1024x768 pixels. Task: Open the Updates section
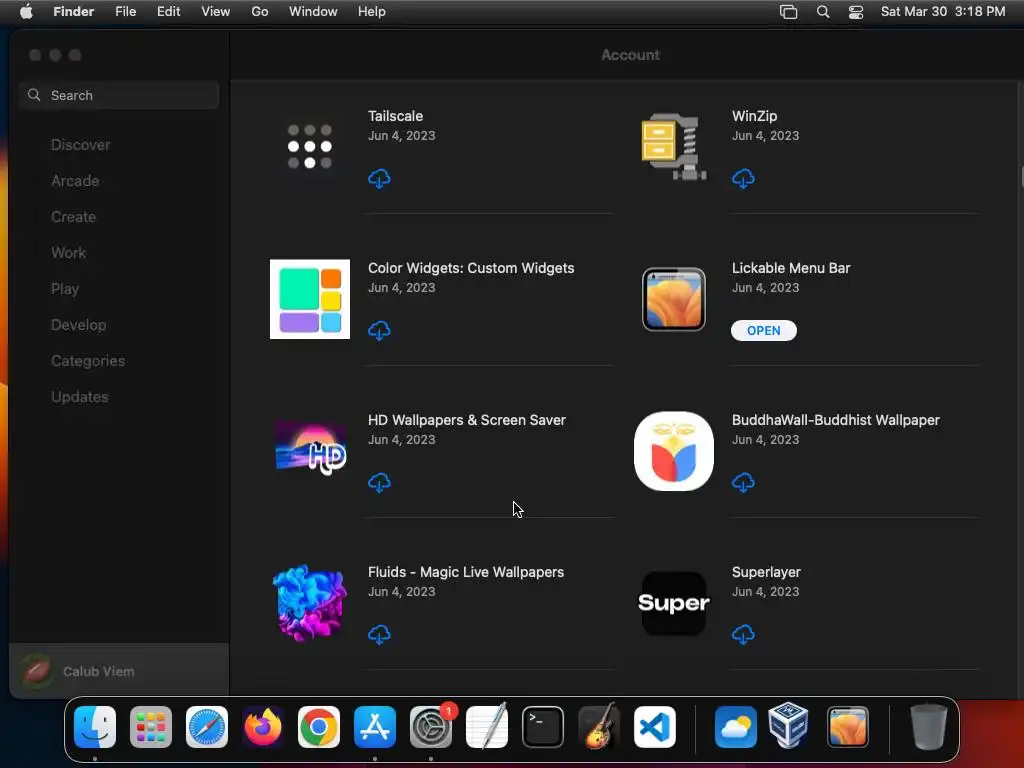pos(80,396)
